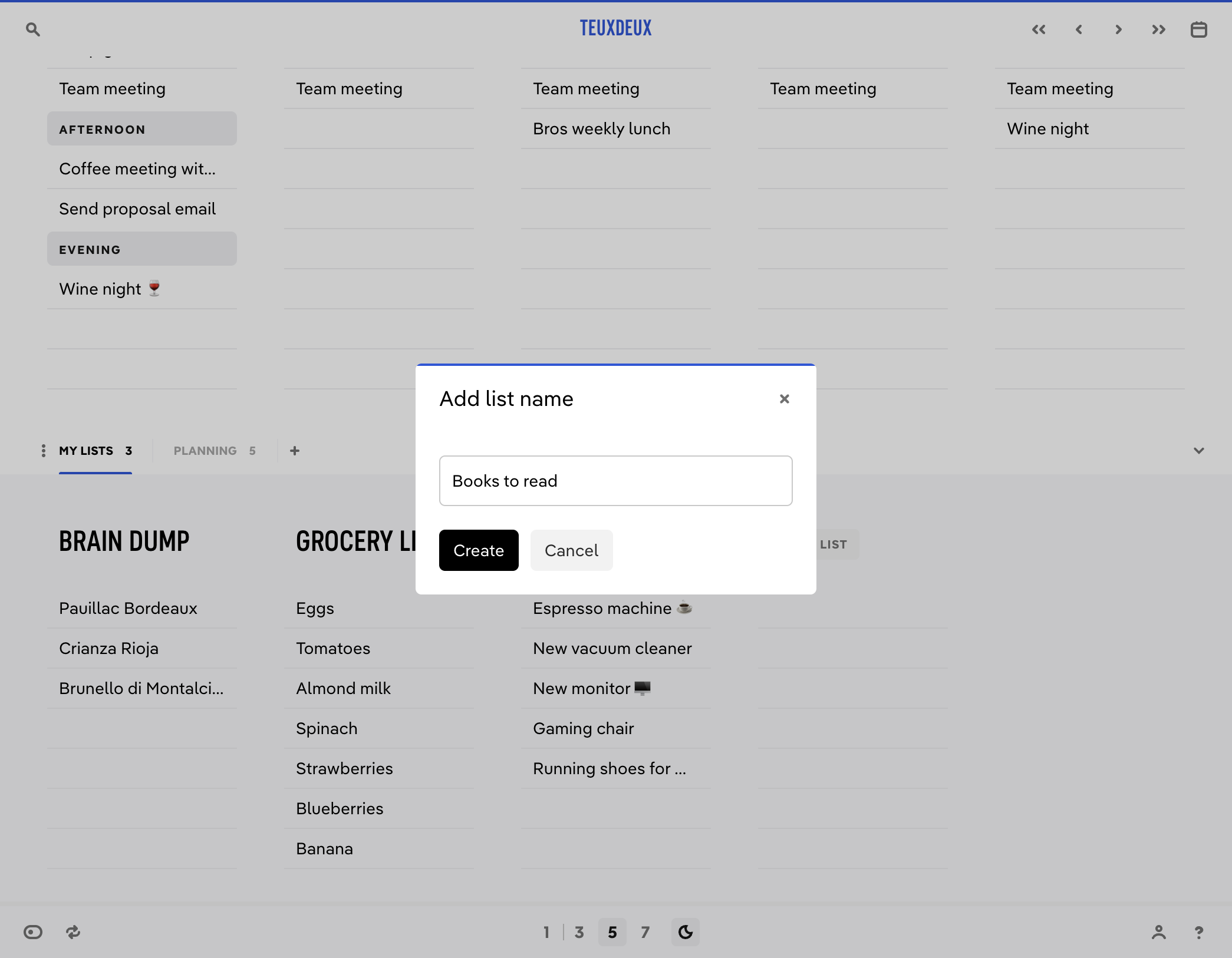Open the search magnifier icon
Viewport: 1232px width, 958px height.
pyautogui.click(x=33, y=29)
